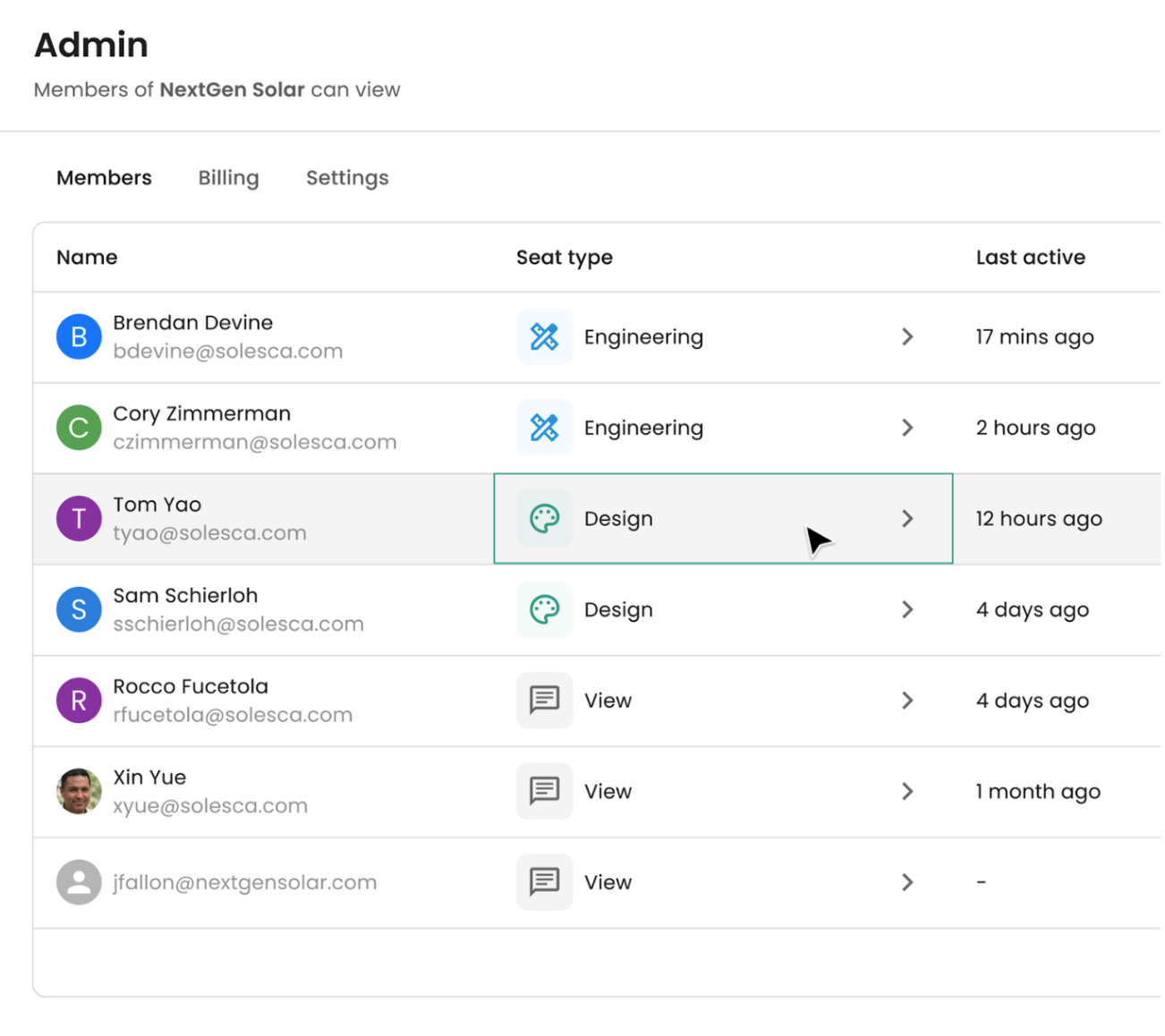This screenshot has height=1036, width=1165.
Task: Open the Settings tab
Action: coord(347,178)
